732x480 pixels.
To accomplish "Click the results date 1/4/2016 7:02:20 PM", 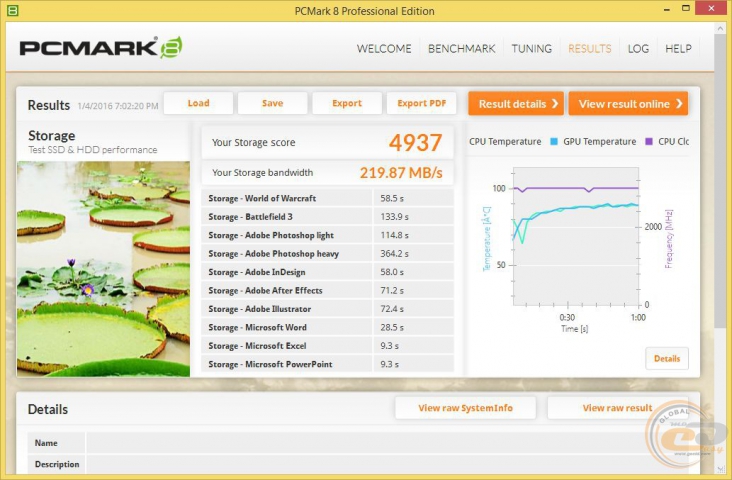I will (x=118, y=106).
